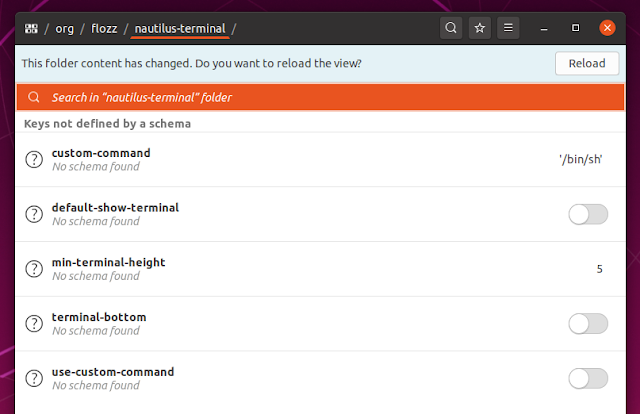This screenshot has width=640, height=414.
Task: Click question mark icon beside default-show-terminal
Action: [x=34, y=214]
